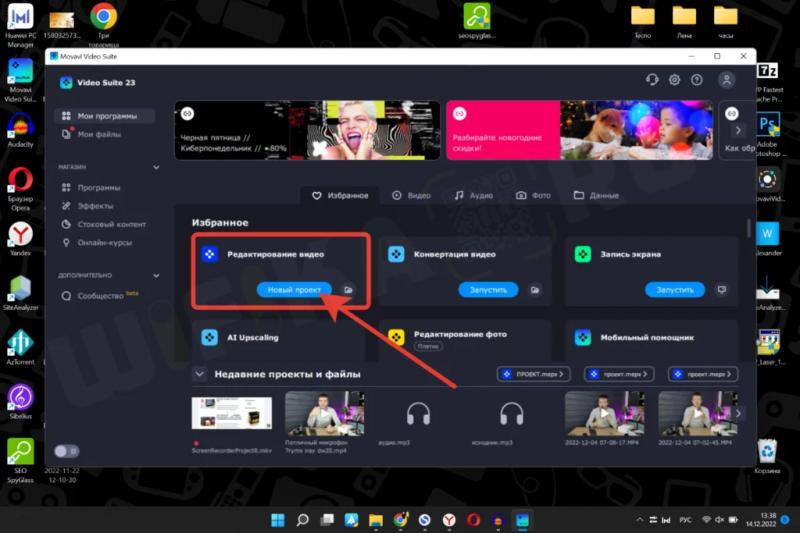Image resolution: width=800 pixels, height=533 pixels.
Task: Open file folder icon next to Новый проект
Action: pos(348,290)
